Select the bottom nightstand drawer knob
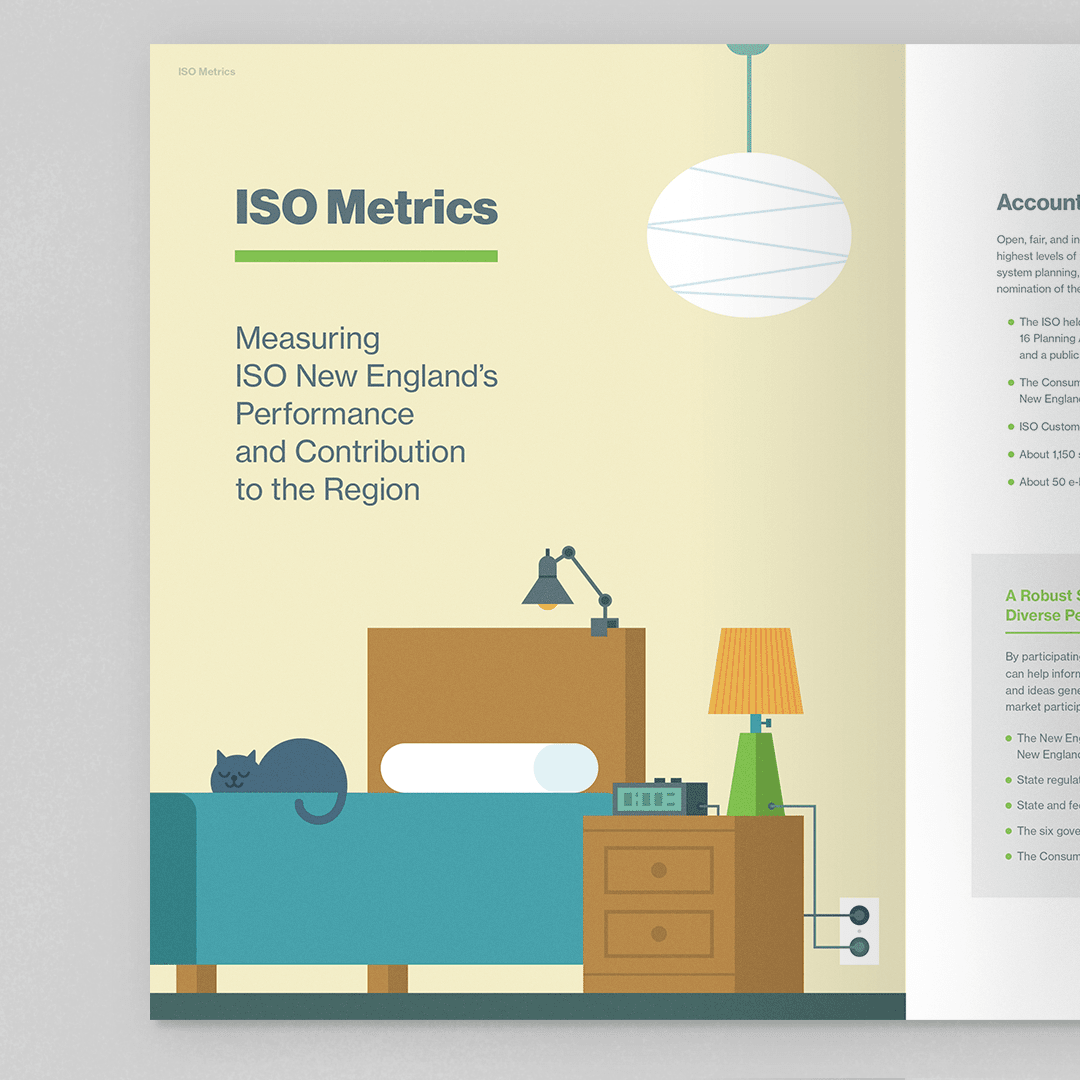 658,933
